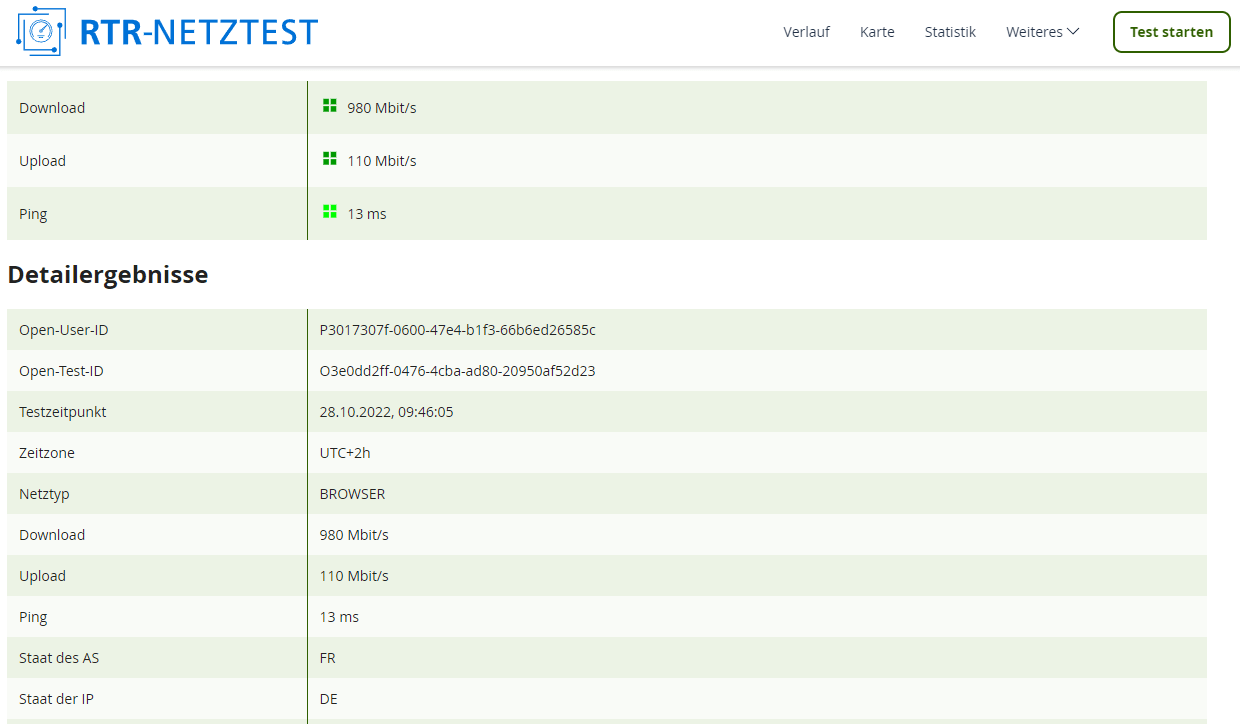Viewport: 1240px width, 724px height.
Task: Click the chevron next to Weiteres
Action: click(1073, 32)
